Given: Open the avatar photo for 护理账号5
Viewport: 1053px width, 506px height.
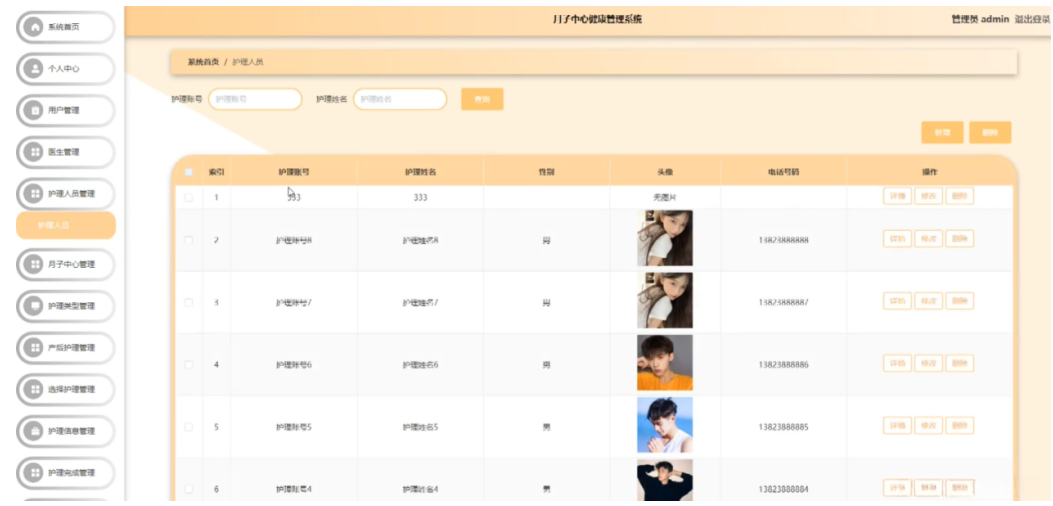Looking at the screenshot, I should [665, 425].
